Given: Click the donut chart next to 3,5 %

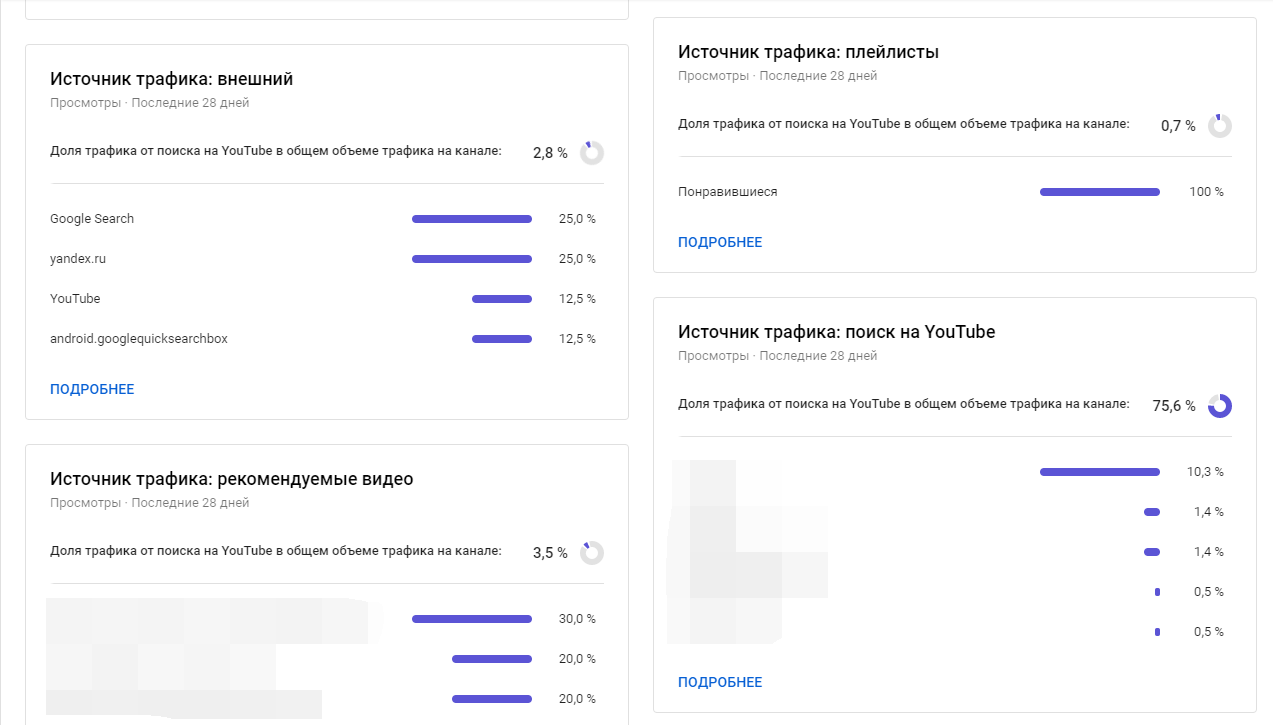Looking at the screenshot, I should pos(592,552).
